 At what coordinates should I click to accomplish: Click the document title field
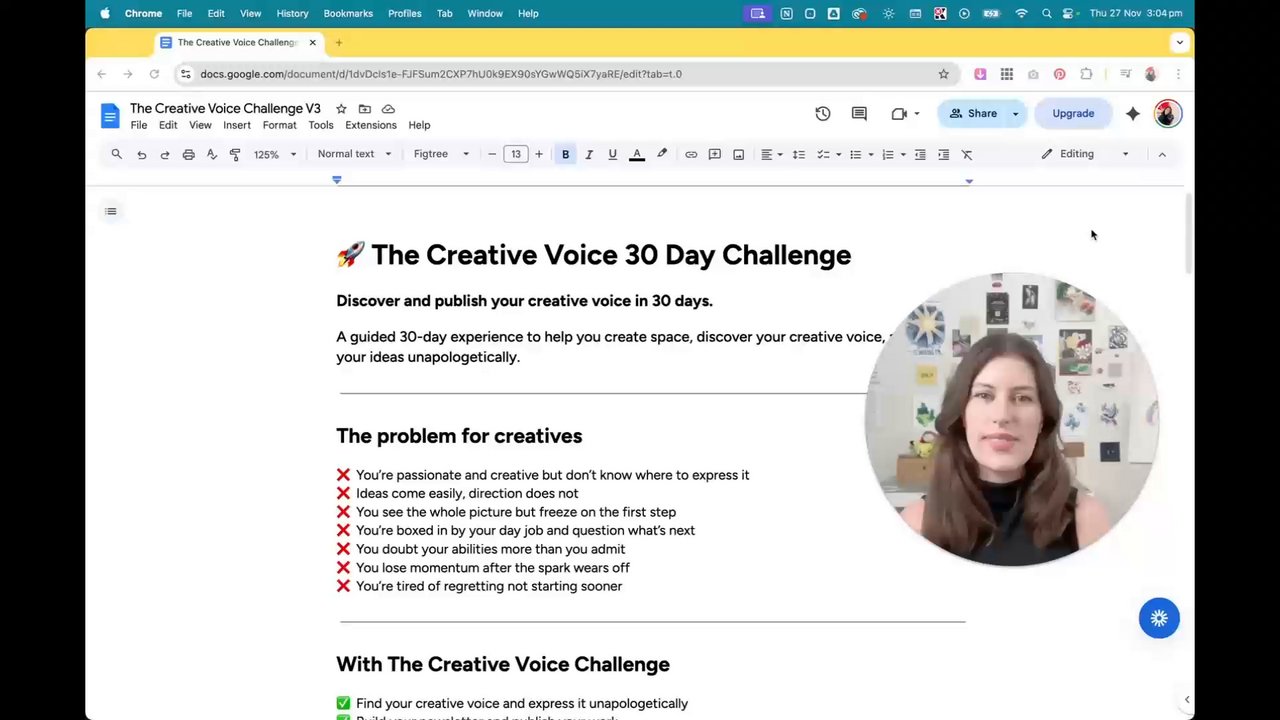[x=225, y=108]
